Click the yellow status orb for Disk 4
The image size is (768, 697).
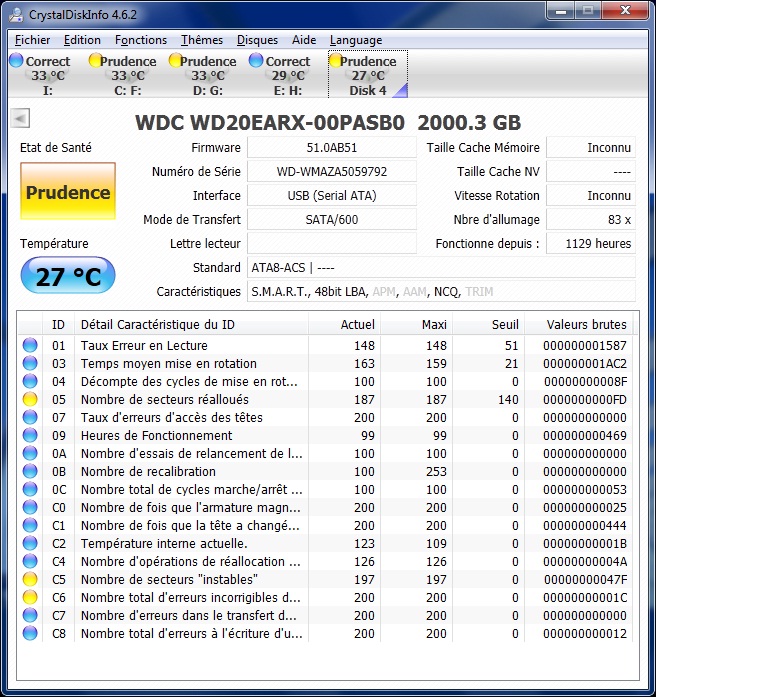tap(336, 60)
